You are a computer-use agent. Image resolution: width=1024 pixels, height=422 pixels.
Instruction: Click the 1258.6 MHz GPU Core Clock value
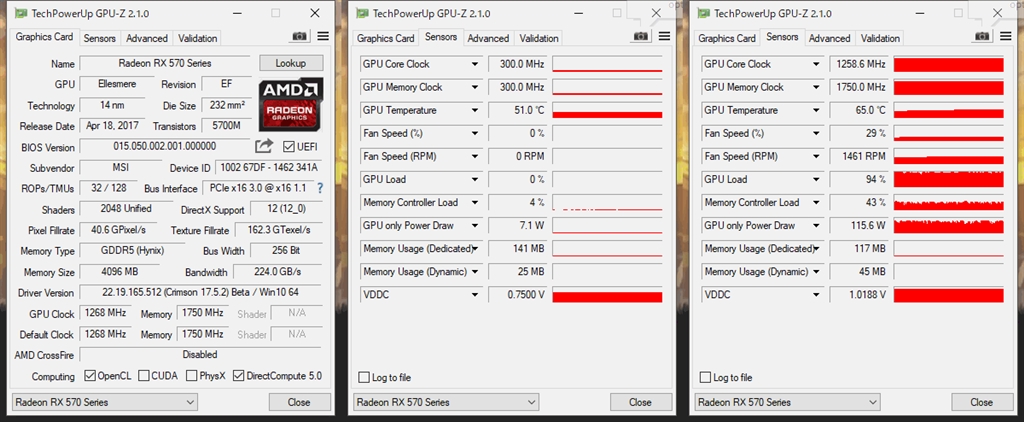pos(859,64)
